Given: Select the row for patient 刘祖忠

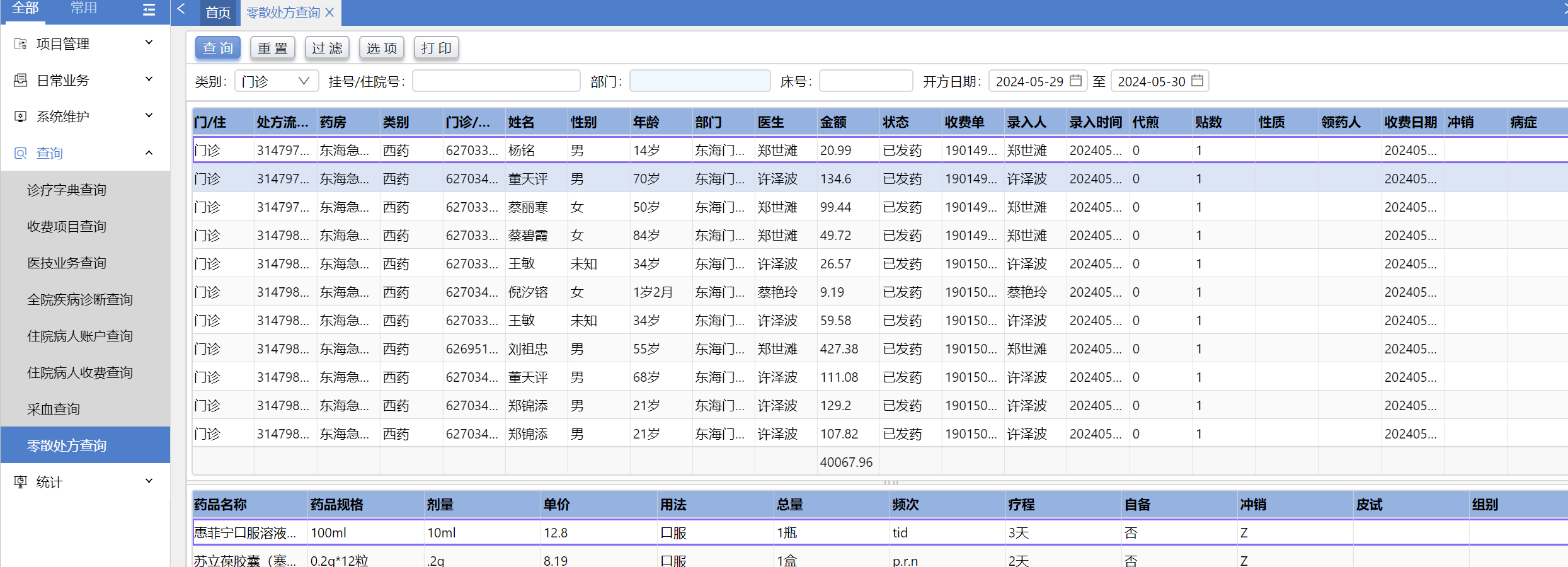Looking at the screenshot, I should click(x=528, y=349).
